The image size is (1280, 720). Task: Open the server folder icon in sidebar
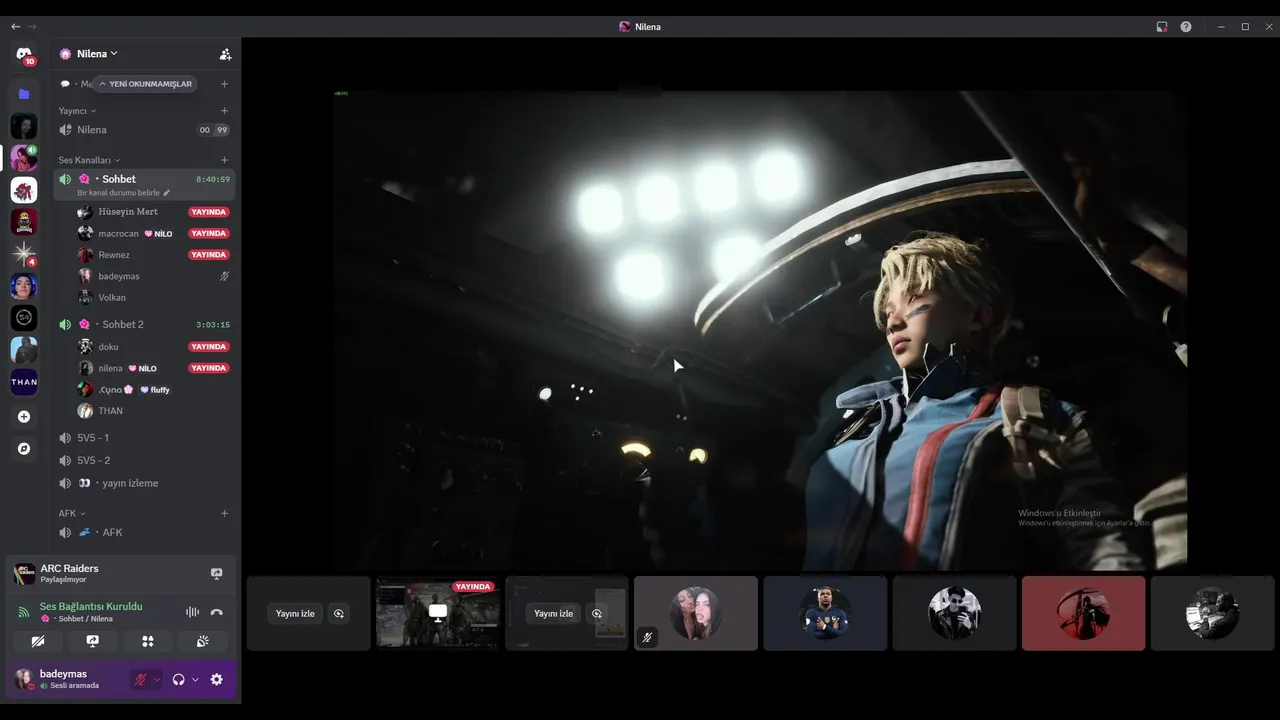(24, 94)
